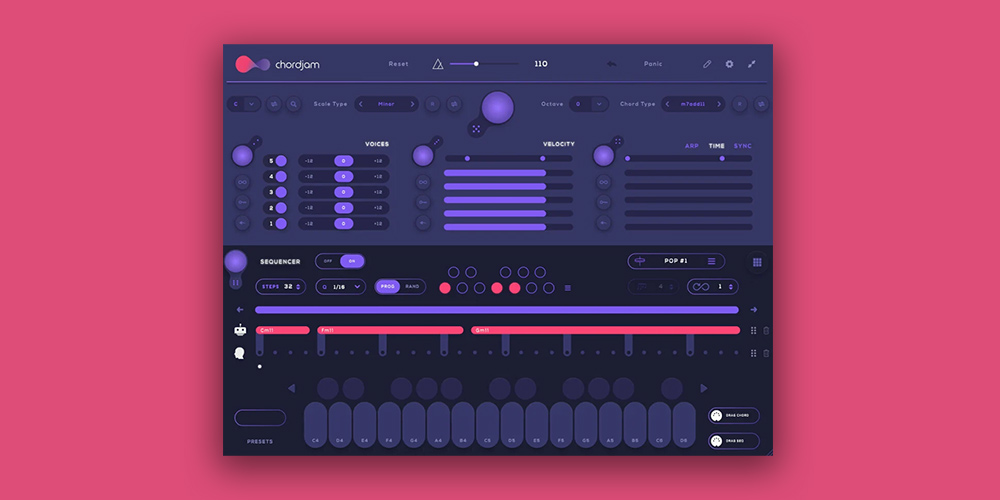This screenshot has height=500, width=1000.
Task: Click the metronome icon next to tempo
Action: click(x=437, y=64)
